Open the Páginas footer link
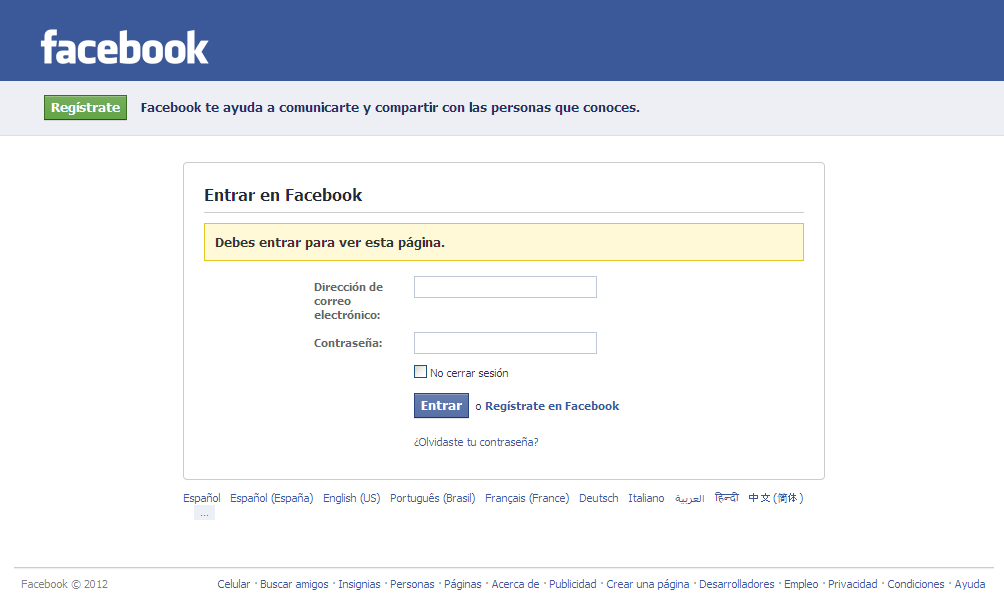This screenshot has height=598, width=1004. pos(463,584)
